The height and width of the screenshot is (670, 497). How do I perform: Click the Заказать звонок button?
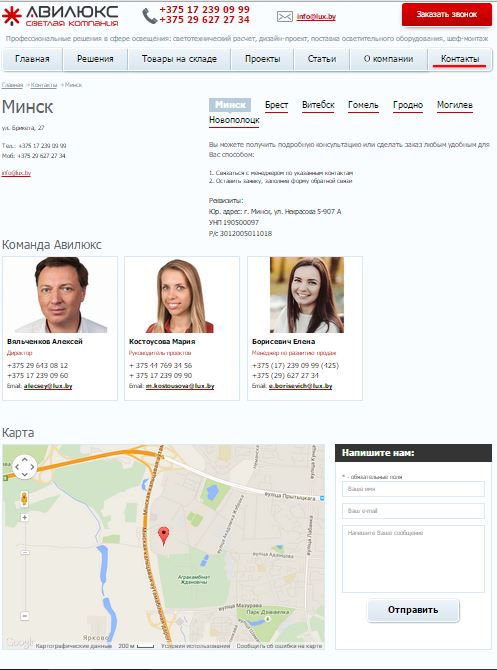447,15
